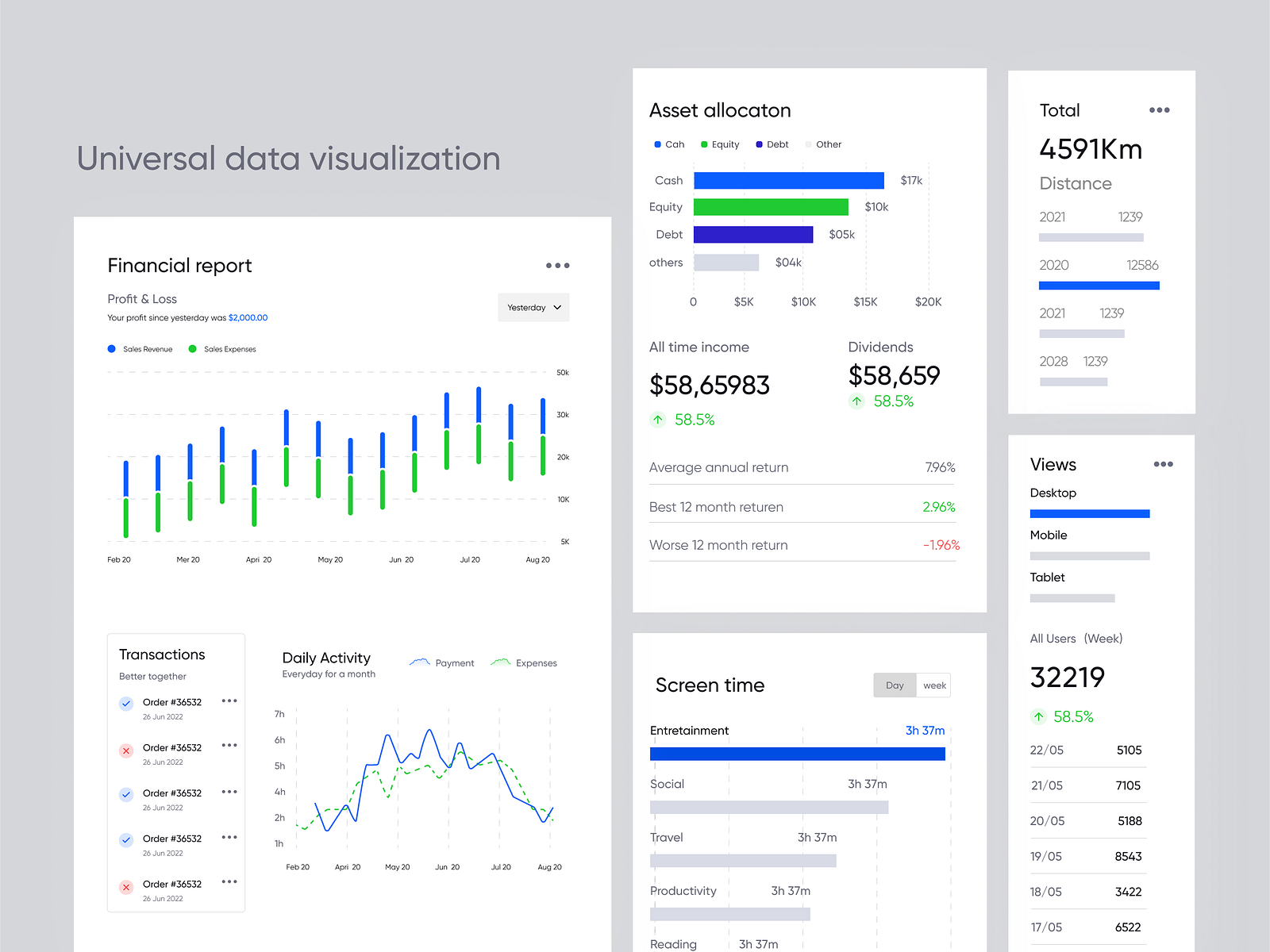Open Financial report three-dot menu
The height and width of the screenshot is (952, 1270).
coord(557,266)
